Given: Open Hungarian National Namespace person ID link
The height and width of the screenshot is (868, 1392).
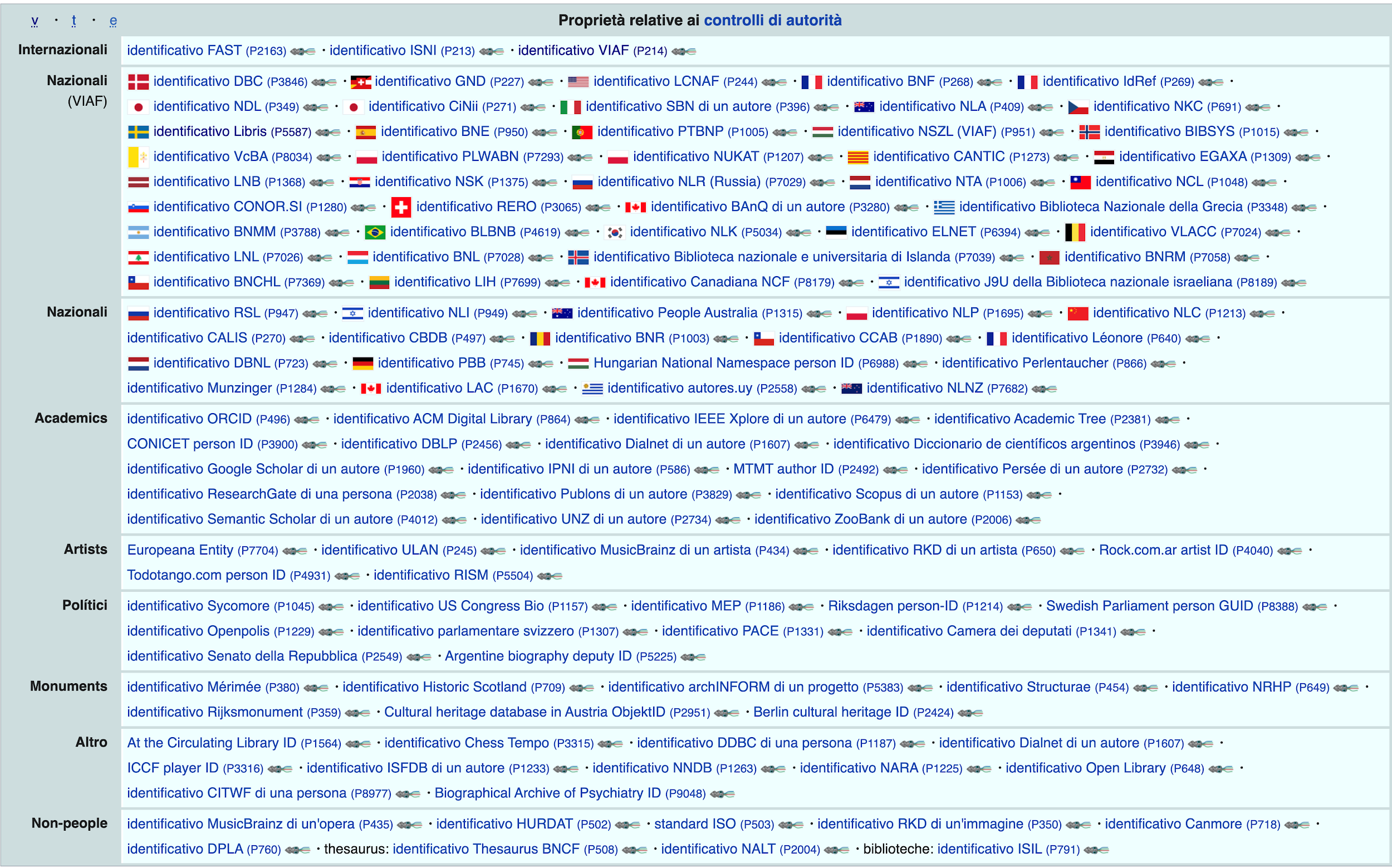Looking at the screenshot, I should (x=746, y=364).
